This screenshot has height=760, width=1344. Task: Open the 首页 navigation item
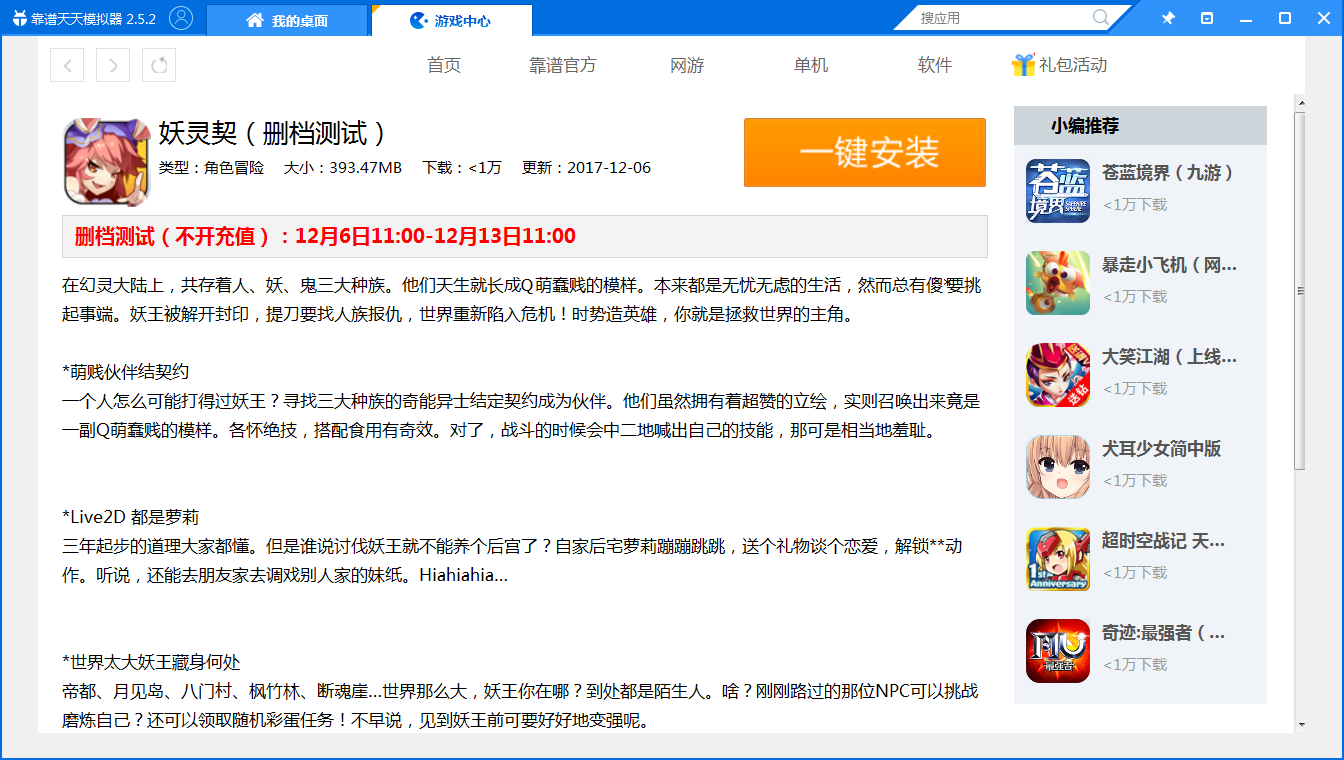(x=444, y=65)
